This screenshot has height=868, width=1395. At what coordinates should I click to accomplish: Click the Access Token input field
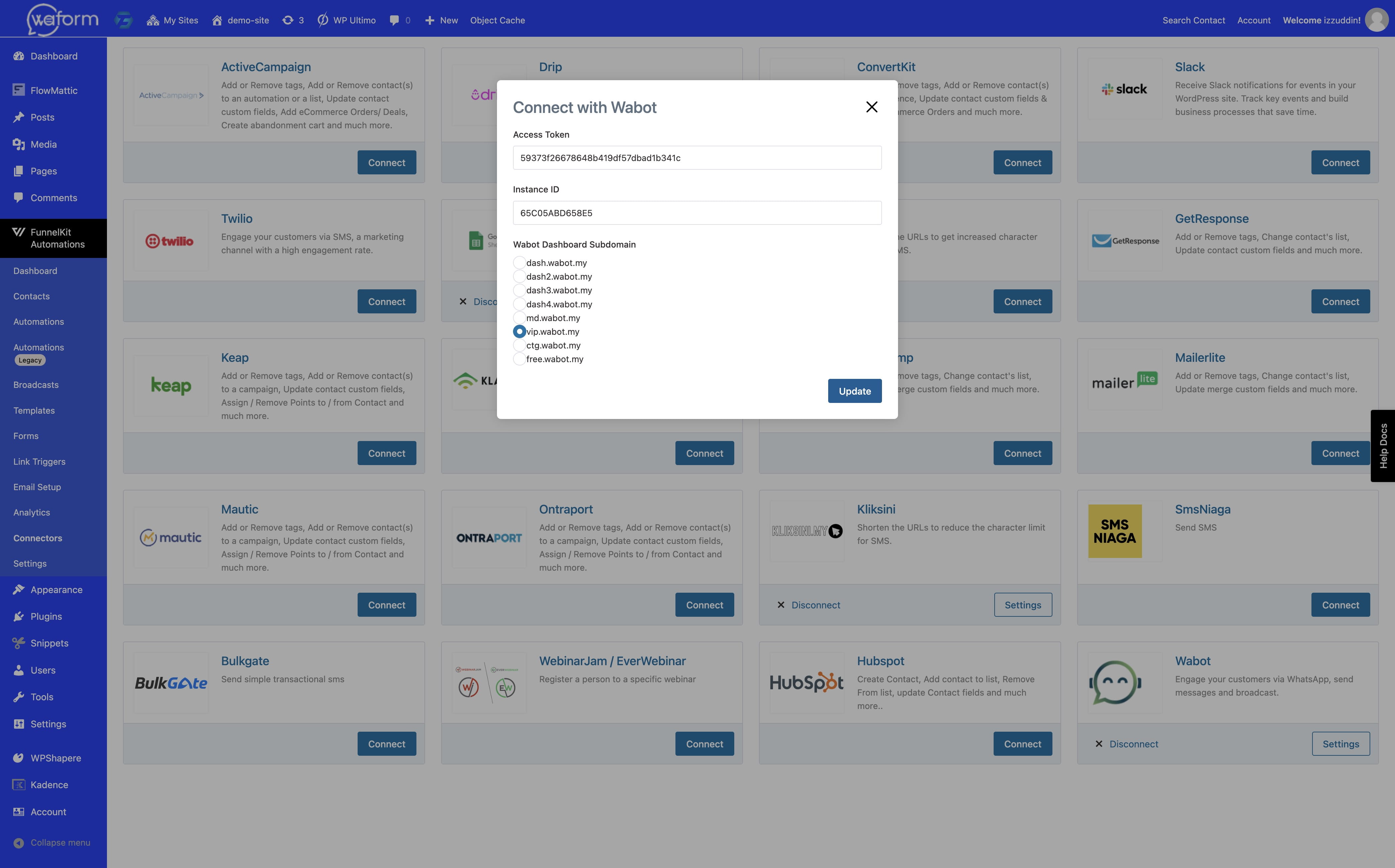click(x=697, y=157)
